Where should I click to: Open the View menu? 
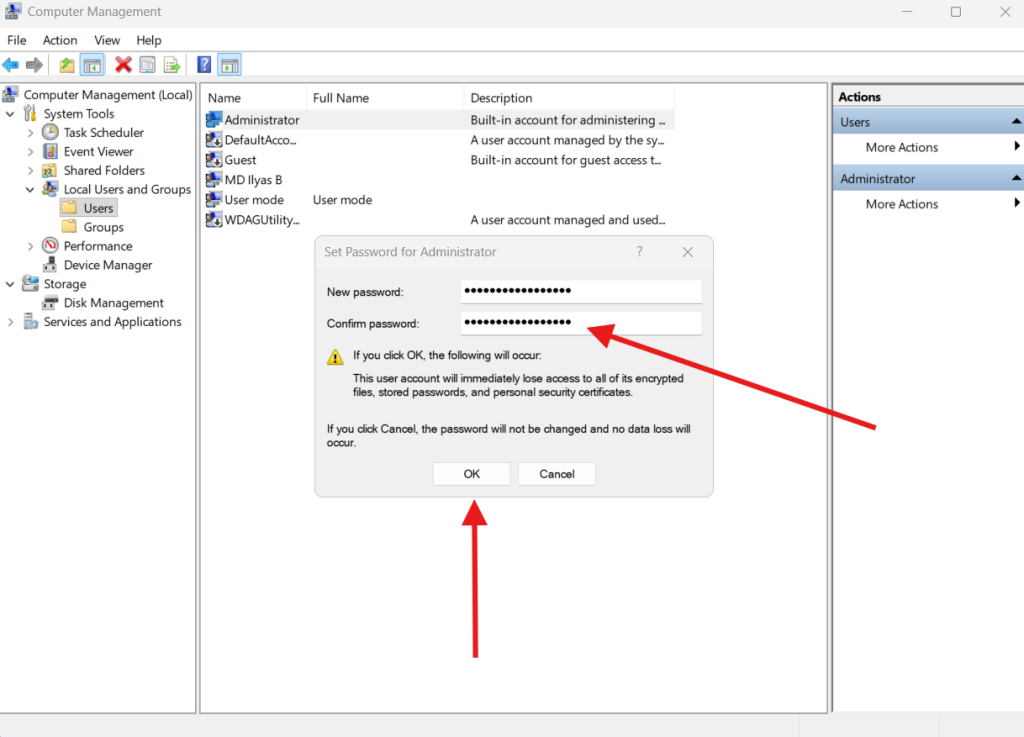(107, 40)
